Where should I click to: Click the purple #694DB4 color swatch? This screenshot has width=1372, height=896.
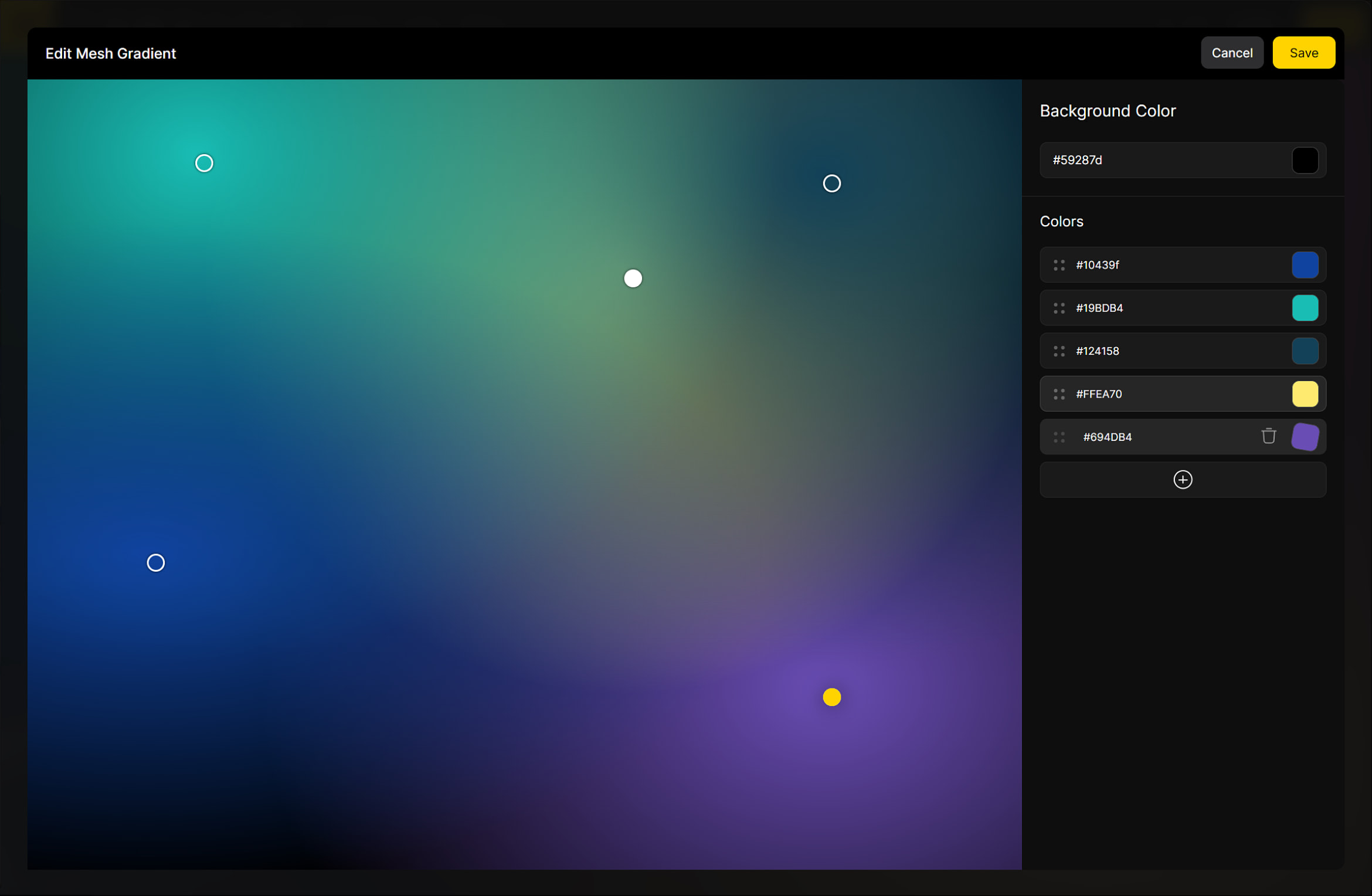[1305, 437]
